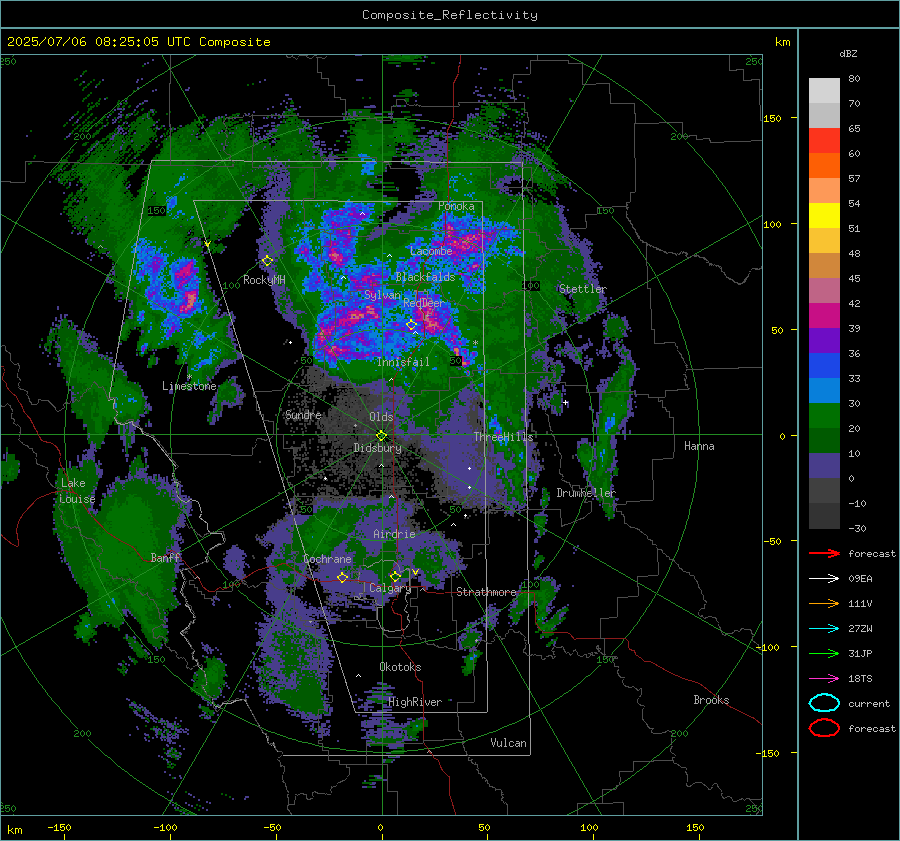The image size is (900, 841).
Task: Click yellow diamond marker near RockyMH
Action: click(267, 261)
